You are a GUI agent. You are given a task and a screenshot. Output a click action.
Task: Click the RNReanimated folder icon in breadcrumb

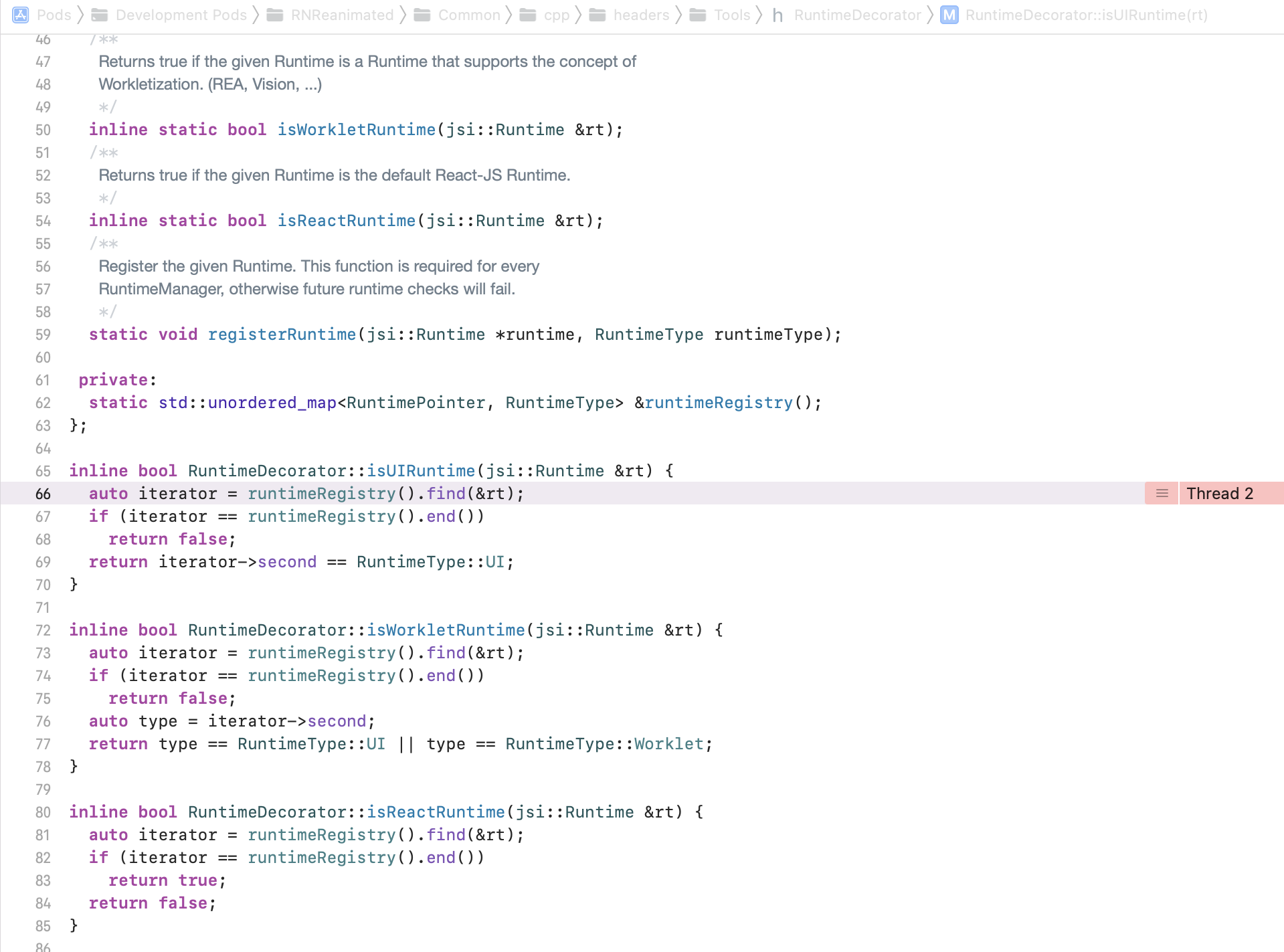tap(275, 15)
